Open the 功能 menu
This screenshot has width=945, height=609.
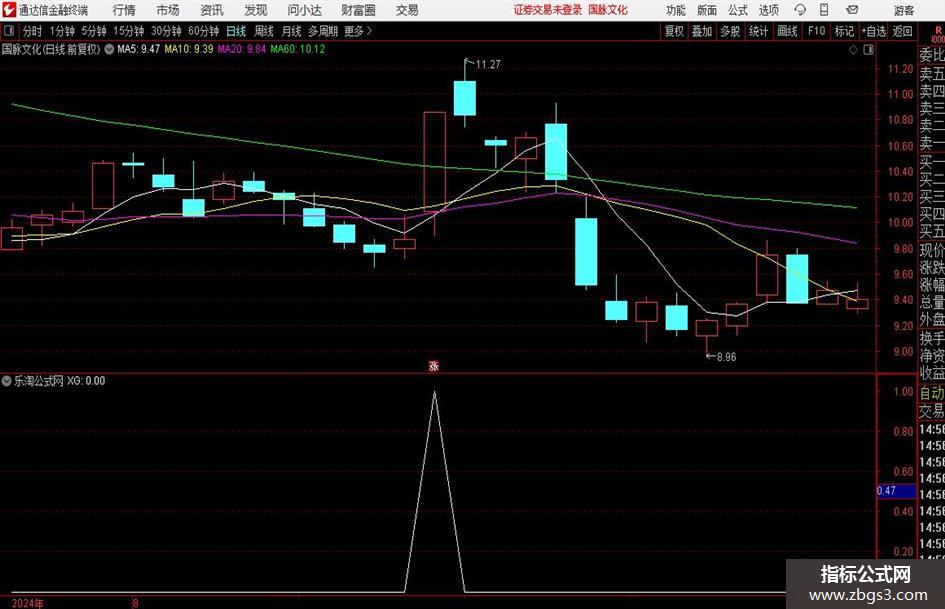676,10
